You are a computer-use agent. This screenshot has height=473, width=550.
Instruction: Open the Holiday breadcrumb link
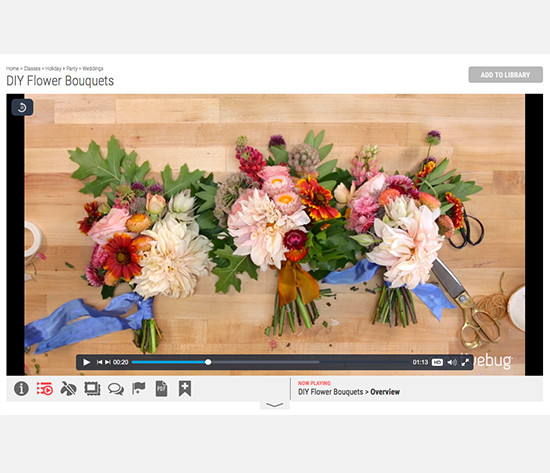[53, 68]
